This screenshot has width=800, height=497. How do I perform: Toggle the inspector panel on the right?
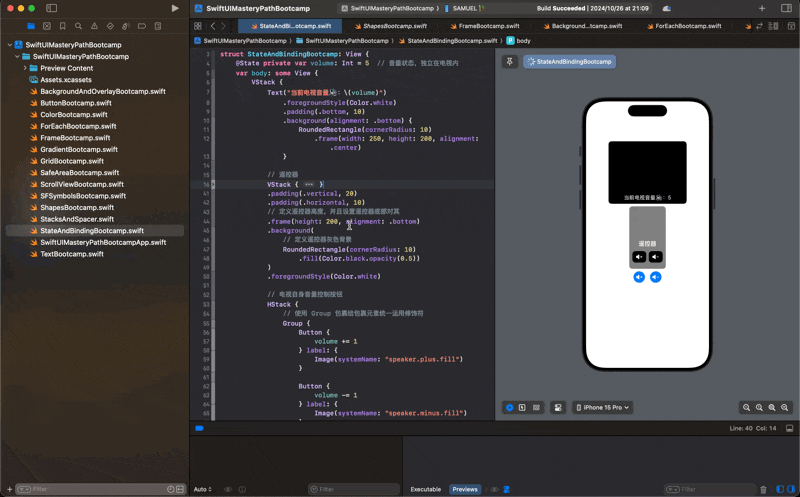pyautogui.click(x=786, y=8)
